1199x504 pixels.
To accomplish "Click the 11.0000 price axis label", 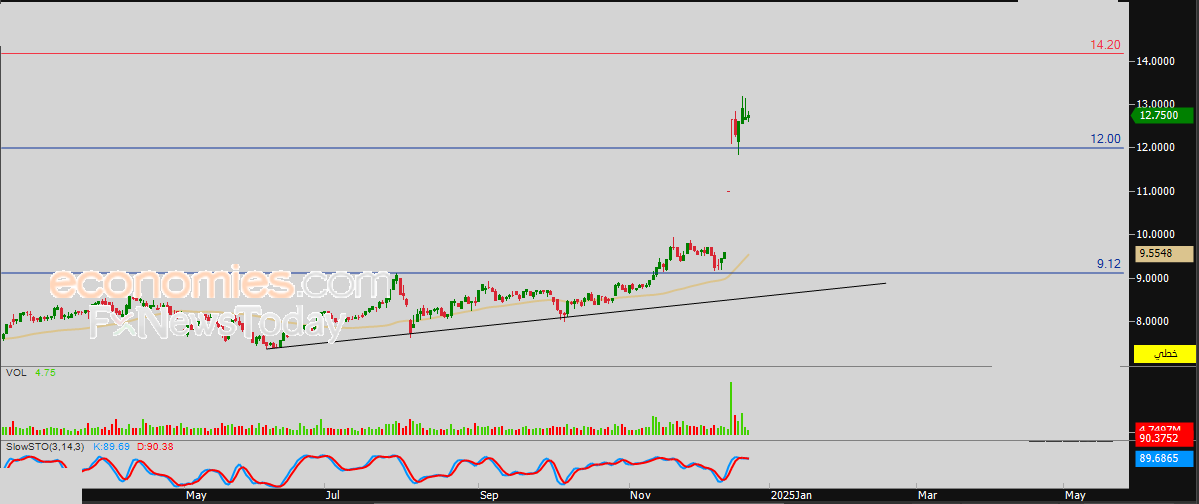I will pos(1155,191).
